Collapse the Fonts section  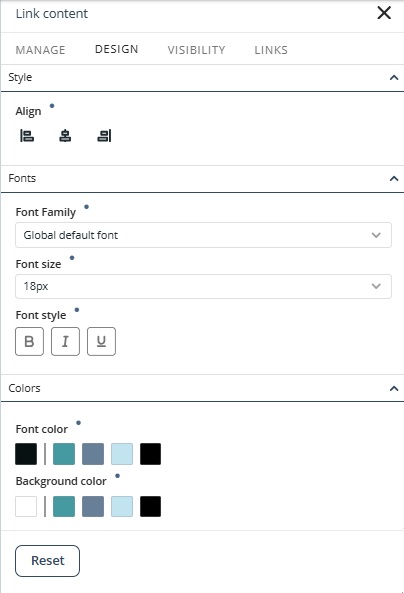394,179
